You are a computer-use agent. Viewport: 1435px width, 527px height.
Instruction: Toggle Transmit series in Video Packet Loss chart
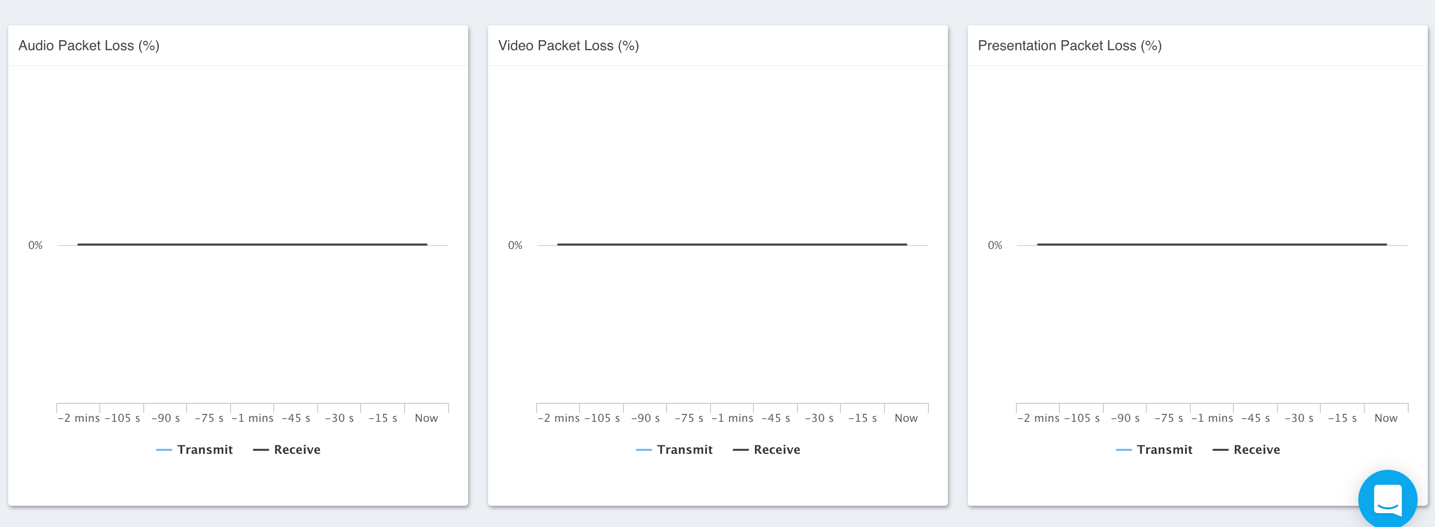(x=675, y=450)
